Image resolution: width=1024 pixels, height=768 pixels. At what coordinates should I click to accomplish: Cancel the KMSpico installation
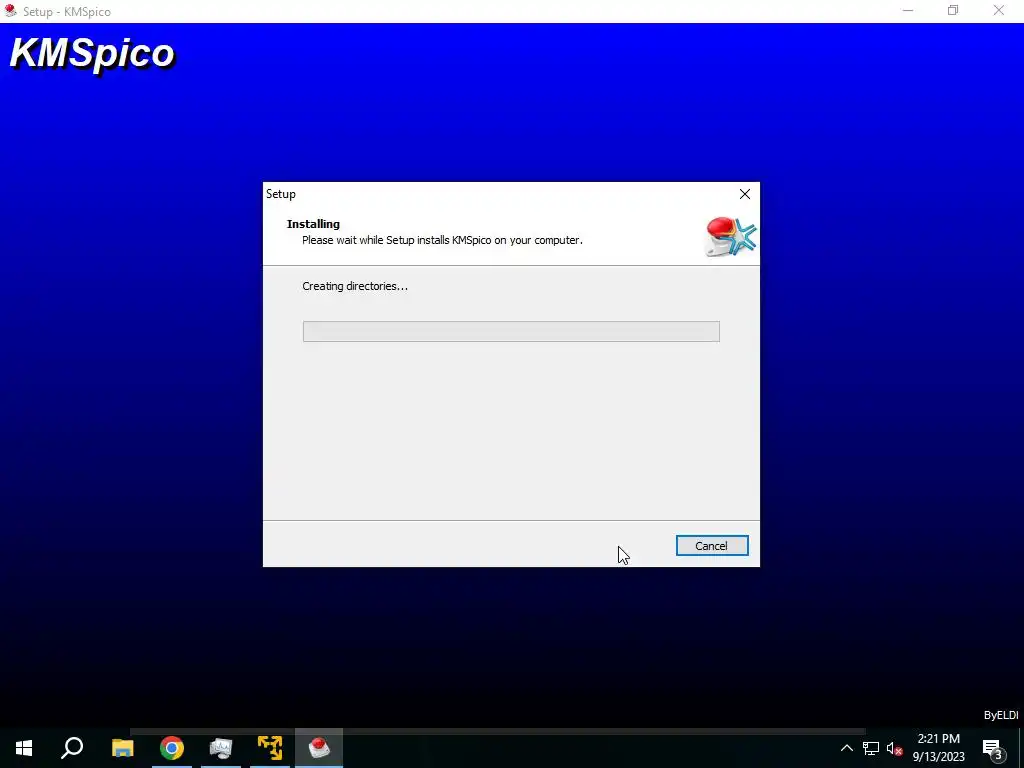tap(712, 546)
